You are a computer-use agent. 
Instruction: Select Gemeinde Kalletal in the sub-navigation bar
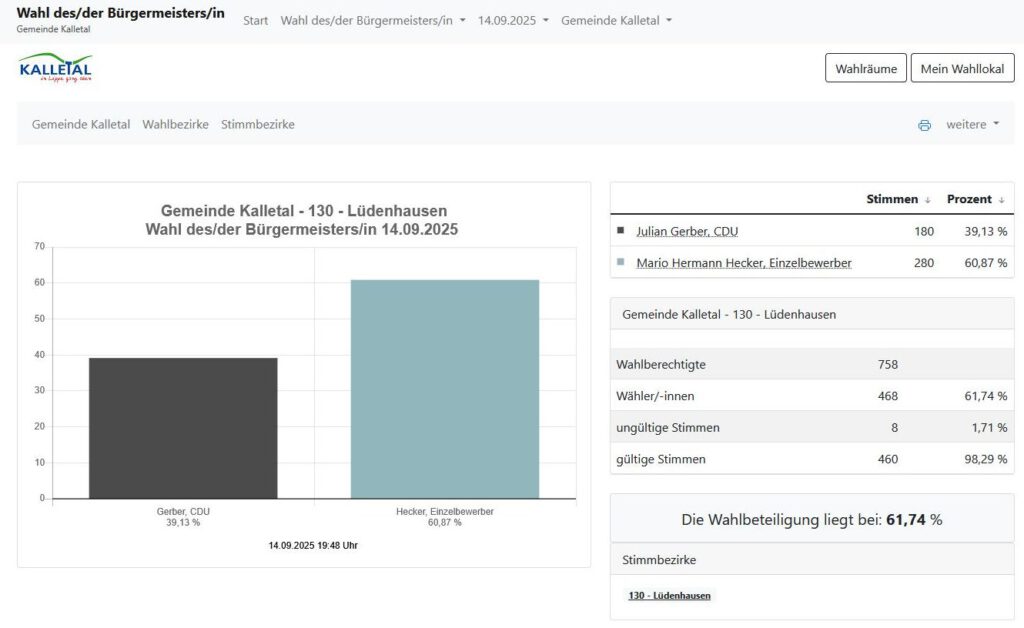81,124
